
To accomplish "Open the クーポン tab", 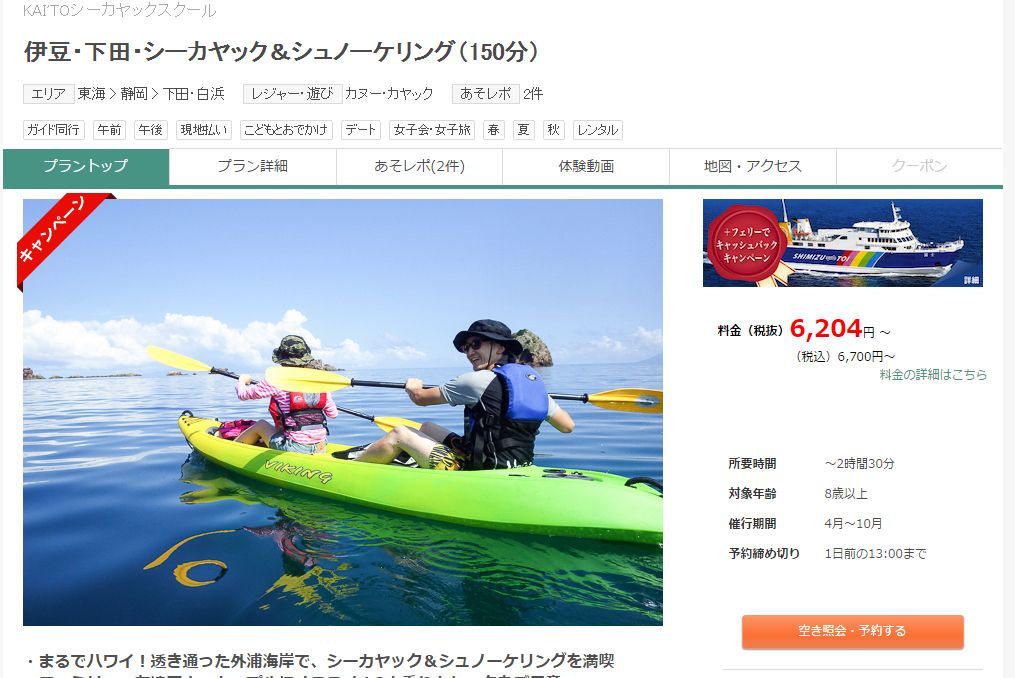I will point(919,166).
